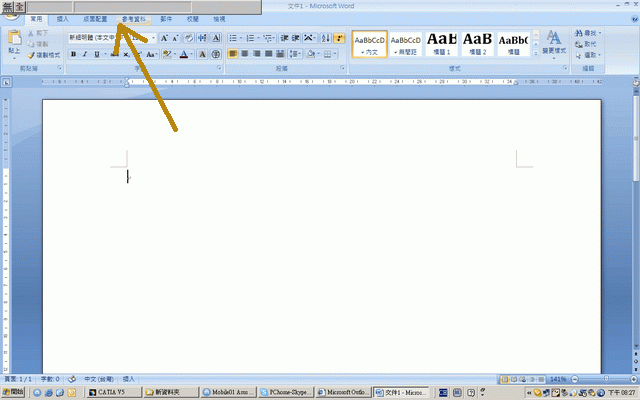Increase paragraph indent
Screen dimensions: 640x400
[296, 38]
